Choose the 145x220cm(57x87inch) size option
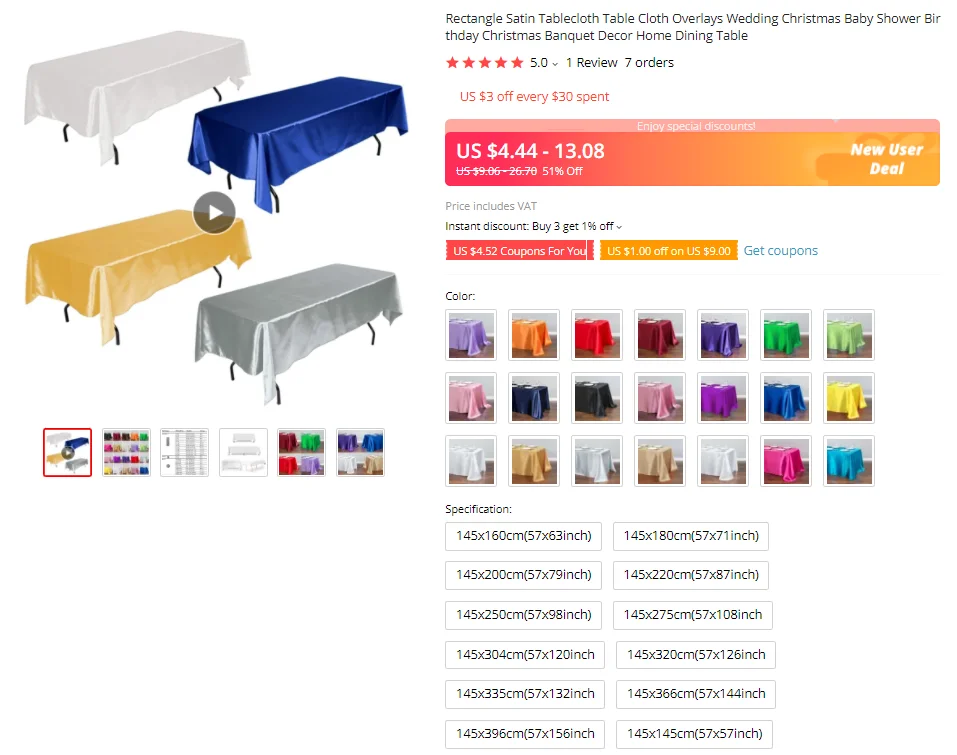 tap(691, 575)
